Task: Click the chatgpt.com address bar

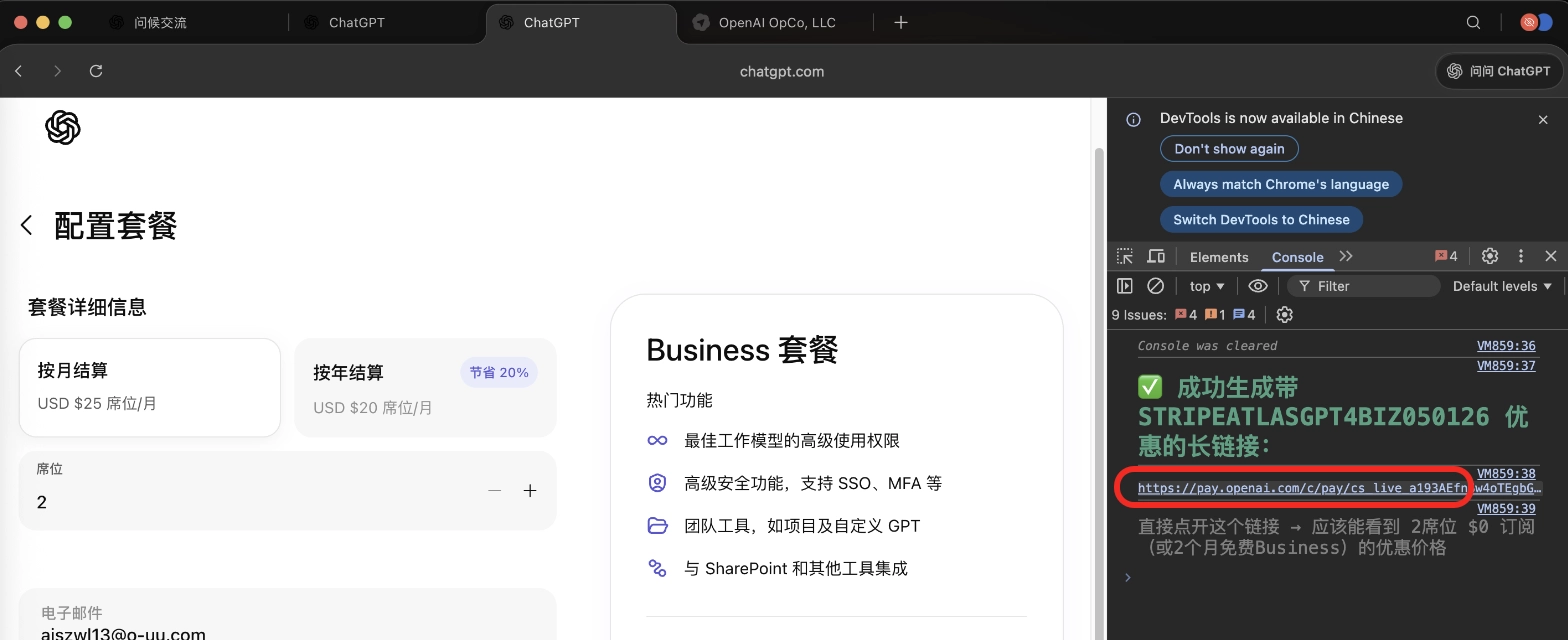Action: click(782, 71)
